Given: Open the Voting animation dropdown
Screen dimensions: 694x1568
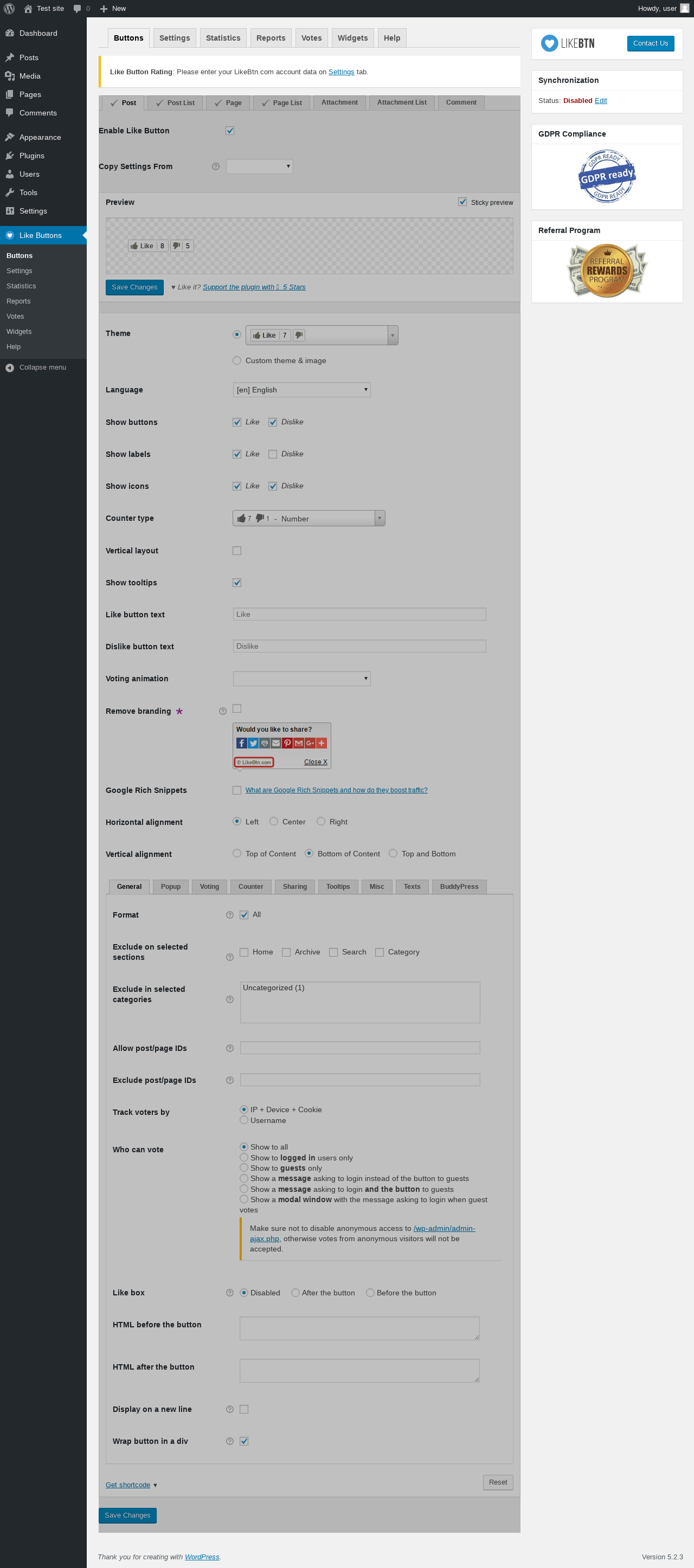Looking at the screenshot, I should point(302,679).
